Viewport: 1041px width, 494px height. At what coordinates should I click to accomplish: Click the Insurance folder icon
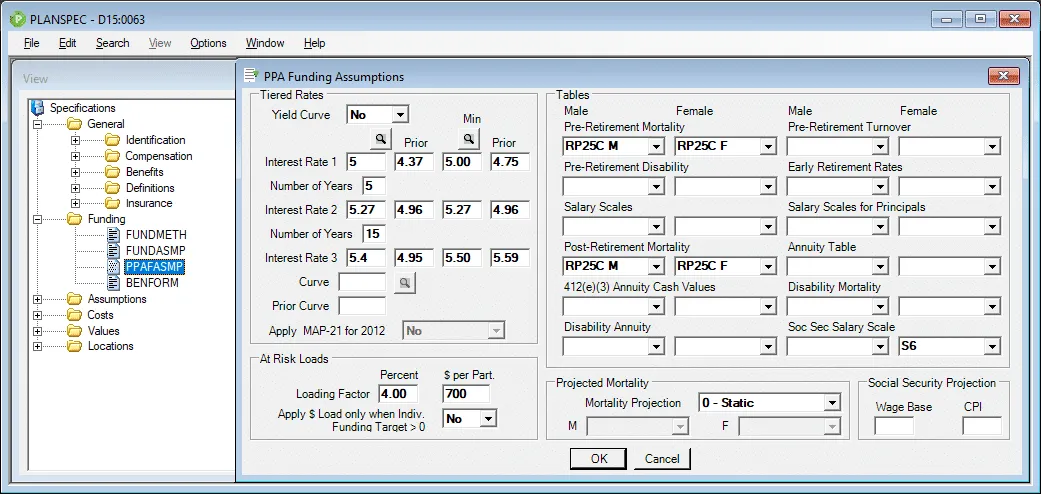[112, 204]
